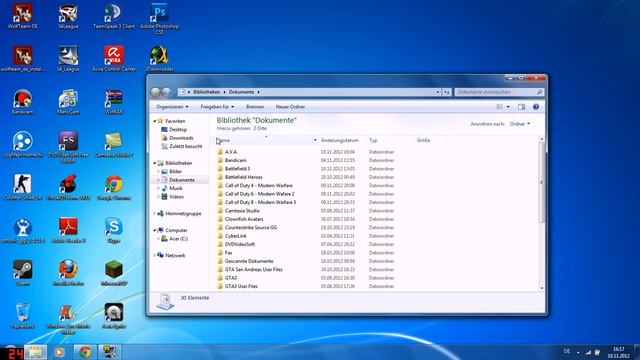Viewport: 640px width, 360px height.
Task: Expand the Heimnetzgruppe tree node
Action: pos(155,213)
